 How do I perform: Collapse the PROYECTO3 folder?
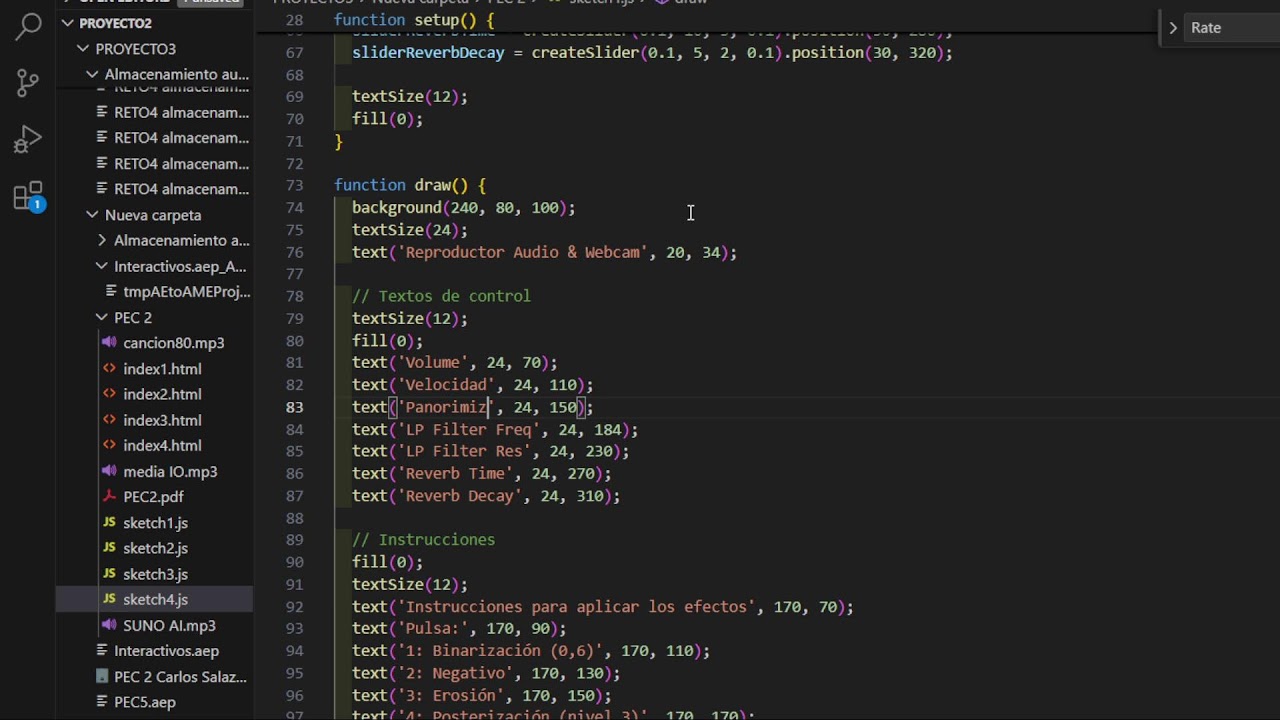[83, 49]
